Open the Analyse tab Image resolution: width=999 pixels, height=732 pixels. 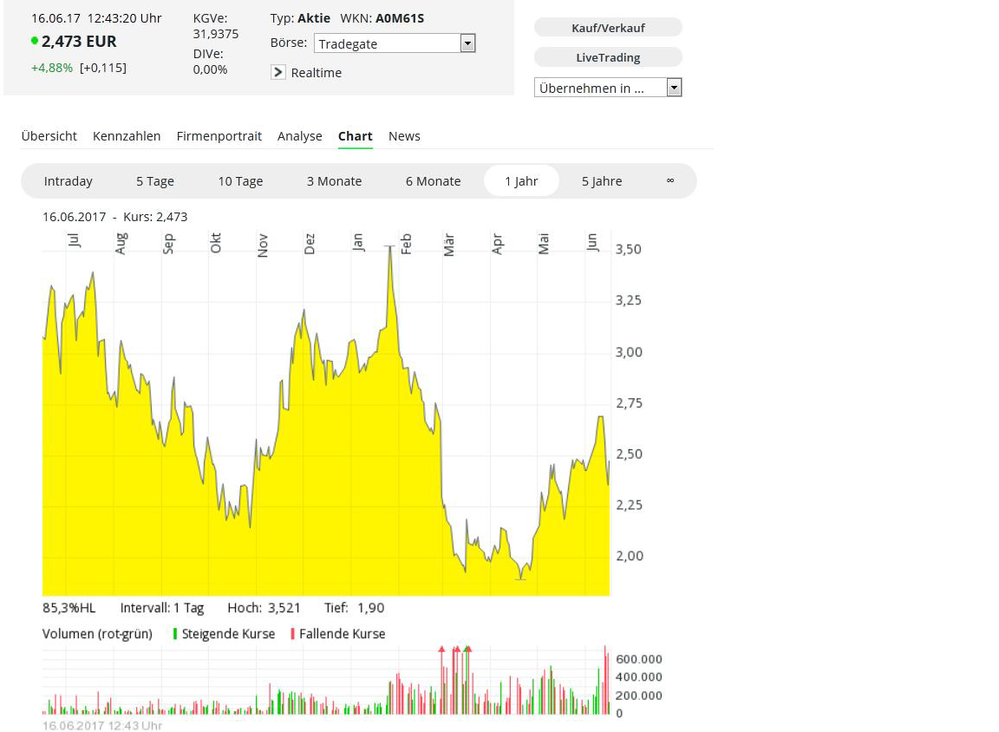click(299, 136)
